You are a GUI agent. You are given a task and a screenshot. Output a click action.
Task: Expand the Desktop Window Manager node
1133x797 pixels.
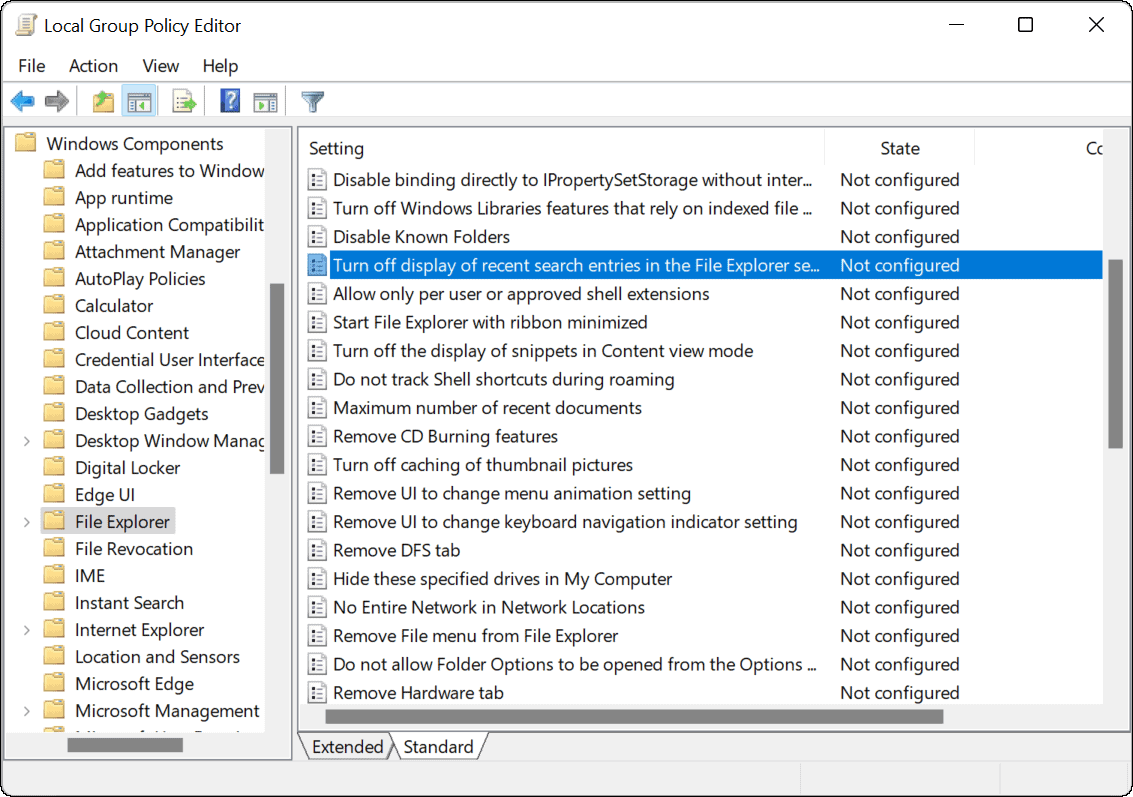(28, 440)
